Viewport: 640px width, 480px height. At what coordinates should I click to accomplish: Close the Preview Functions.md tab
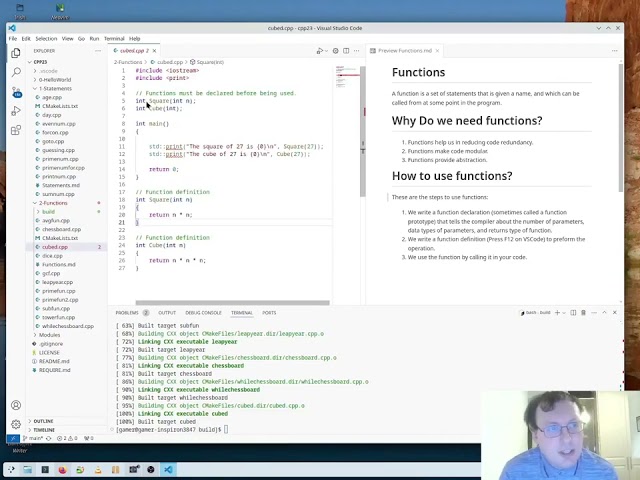[437, 51]
